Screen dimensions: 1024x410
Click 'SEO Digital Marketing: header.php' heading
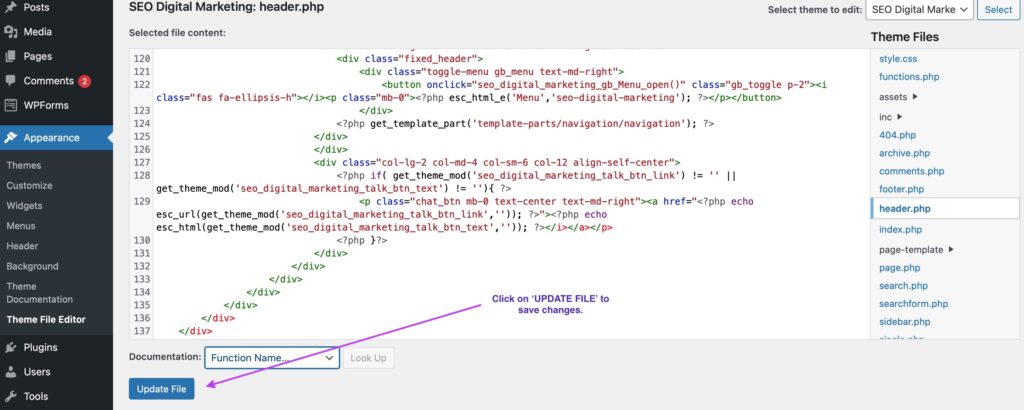tap(226, 8)
